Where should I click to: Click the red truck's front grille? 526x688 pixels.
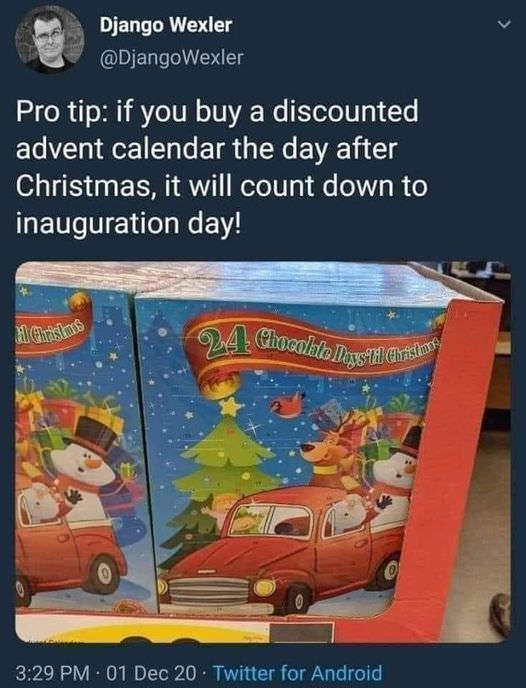(x=208, y=591)
